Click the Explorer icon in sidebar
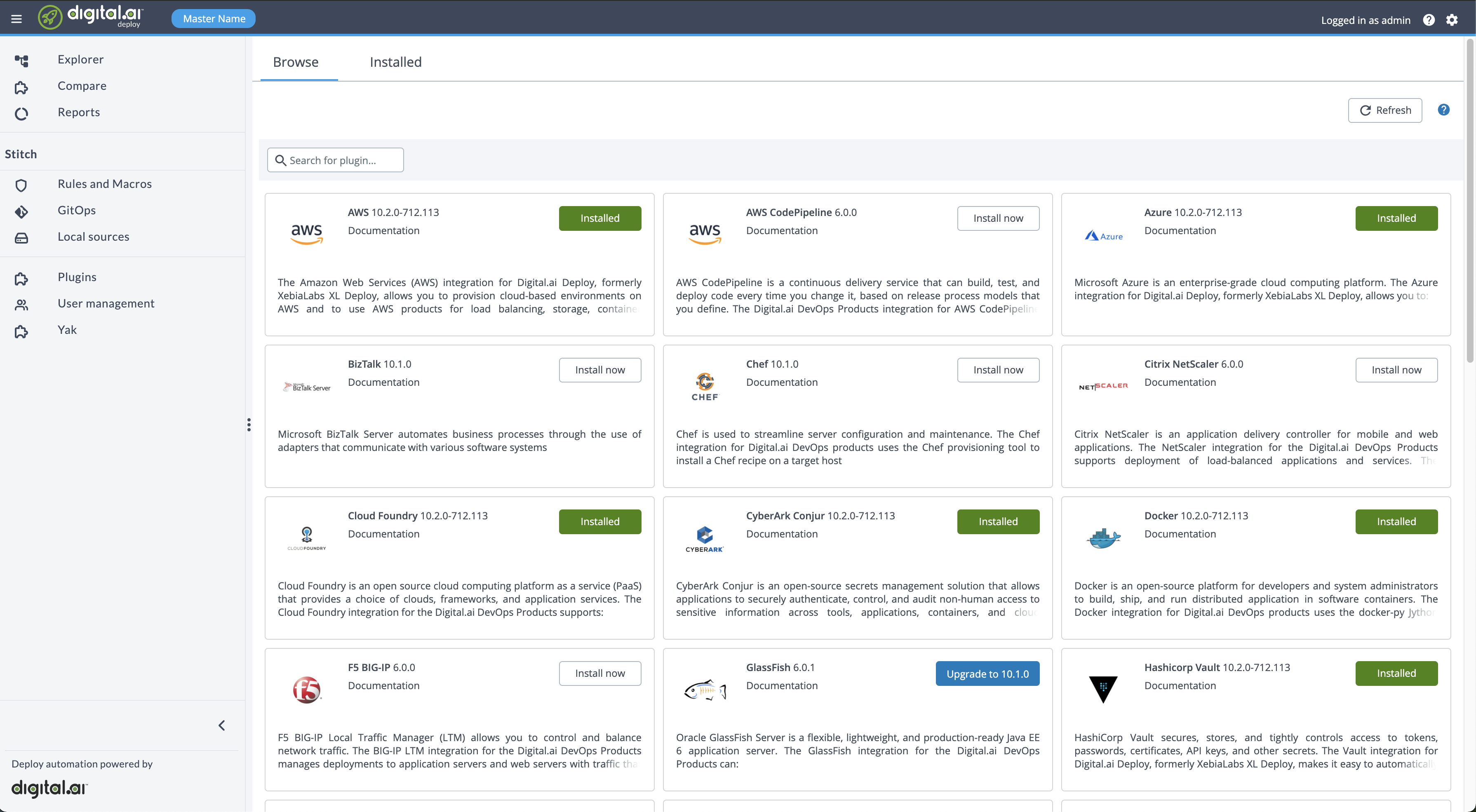This screenshot has height=812, width=1476. tap(21, 59)
